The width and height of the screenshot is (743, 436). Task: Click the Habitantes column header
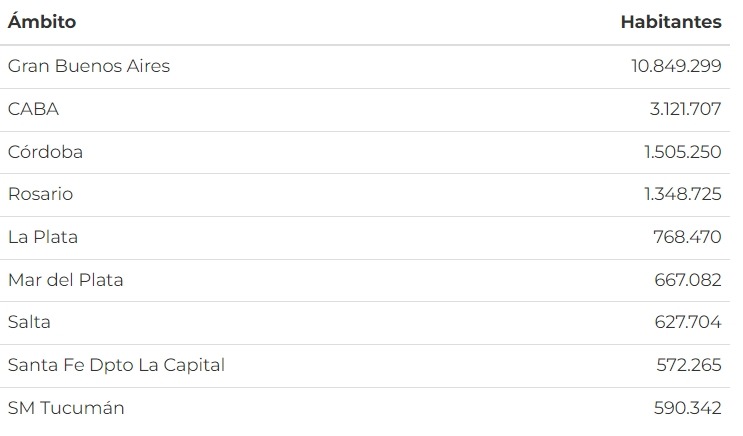point(670,21)
